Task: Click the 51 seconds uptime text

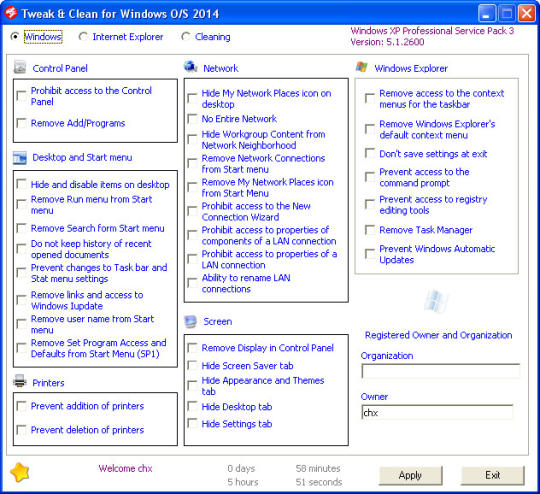Action: (319, 482)
